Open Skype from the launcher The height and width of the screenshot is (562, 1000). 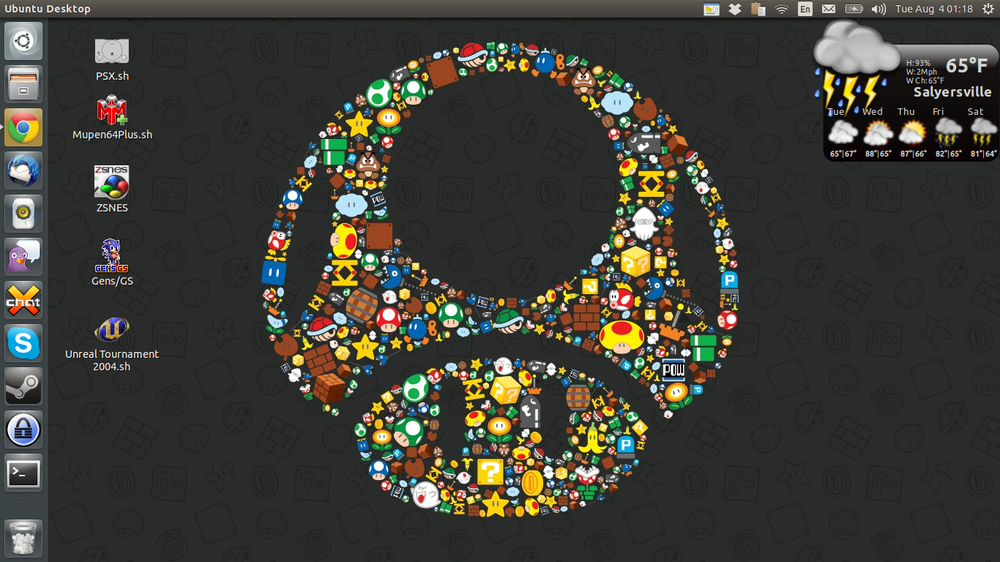(24, 343)
